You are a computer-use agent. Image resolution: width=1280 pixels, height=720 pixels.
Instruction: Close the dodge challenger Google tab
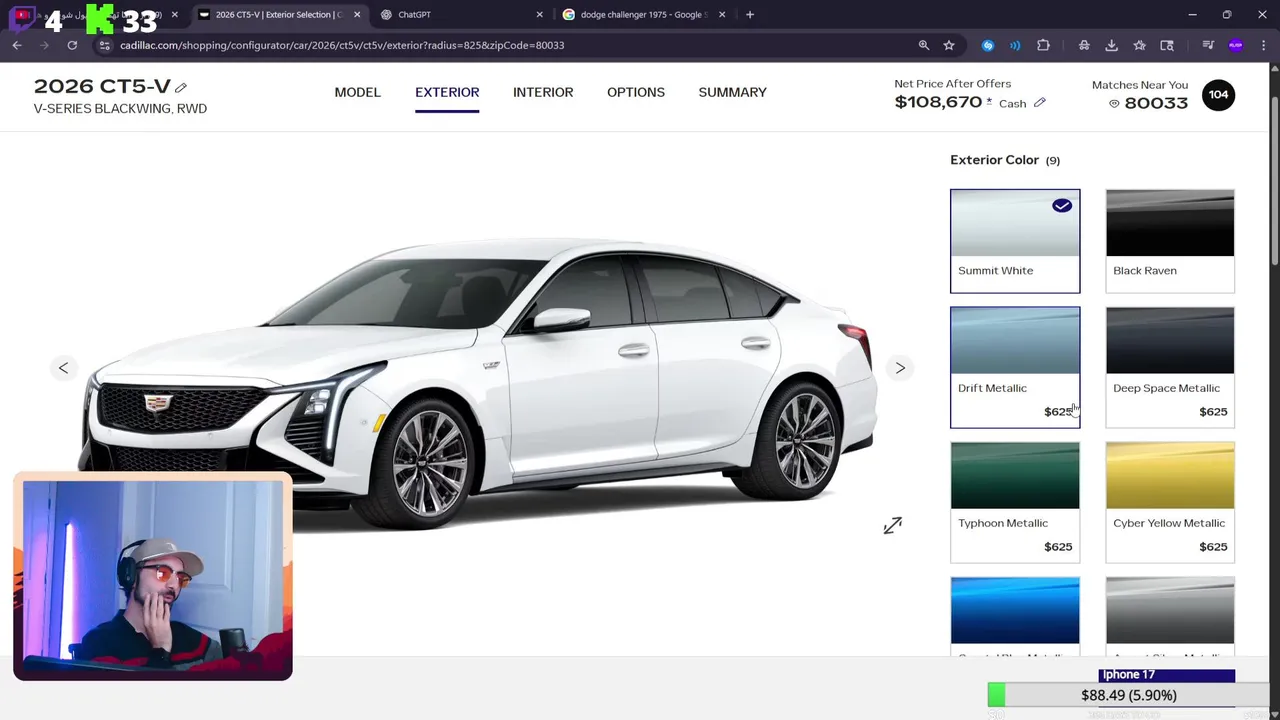pos(722,14)
